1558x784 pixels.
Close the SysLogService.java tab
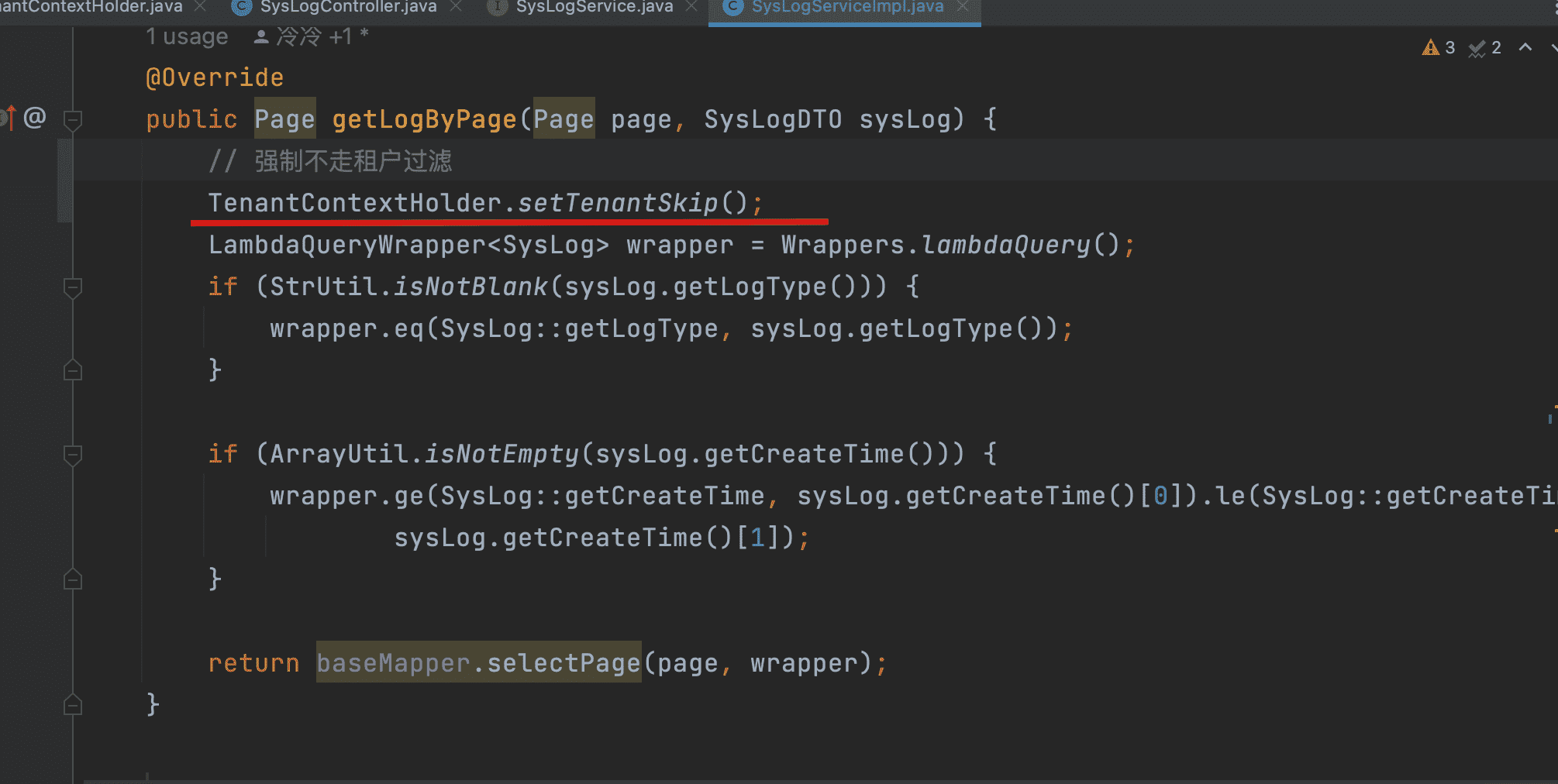(x=691, y=7)
